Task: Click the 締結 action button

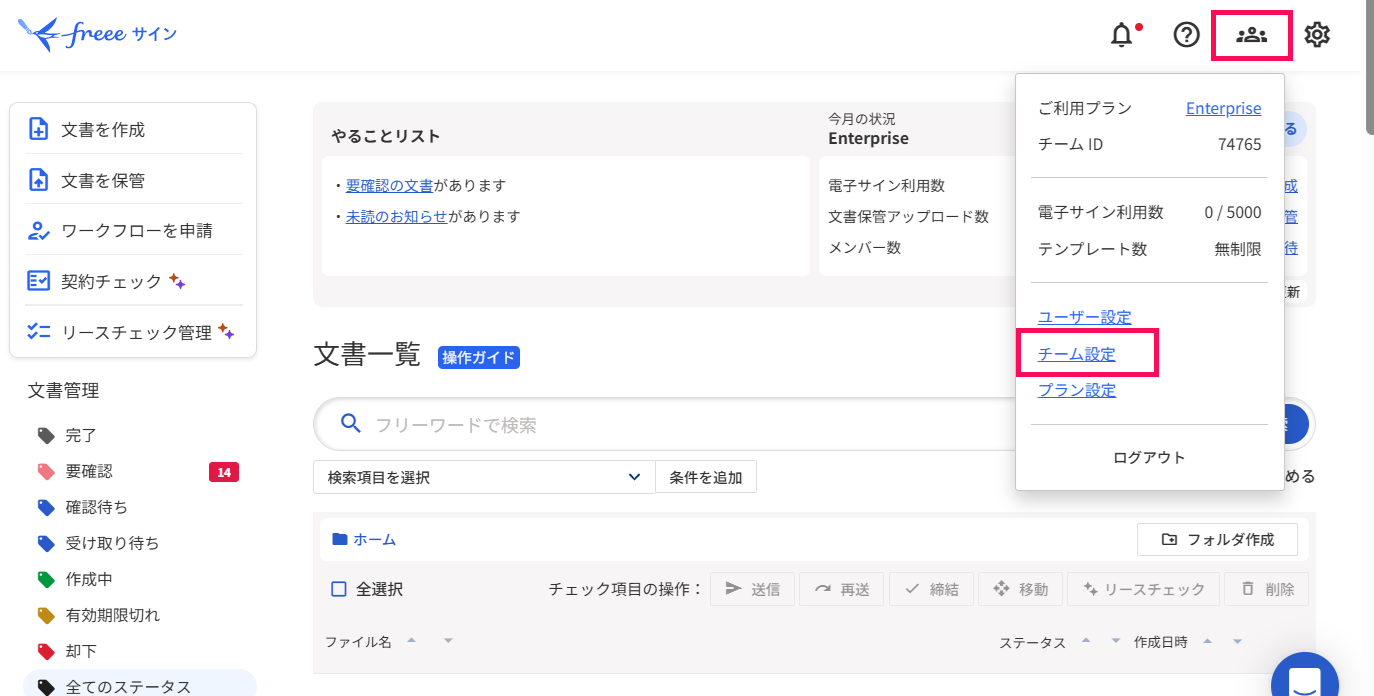Action: (931, 589)
